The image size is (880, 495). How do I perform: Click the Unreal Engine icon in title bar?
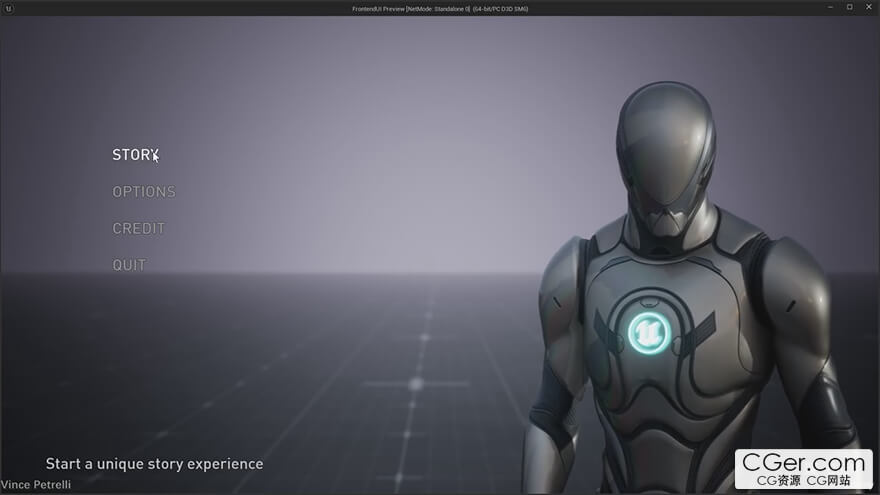tap(10, 8)
